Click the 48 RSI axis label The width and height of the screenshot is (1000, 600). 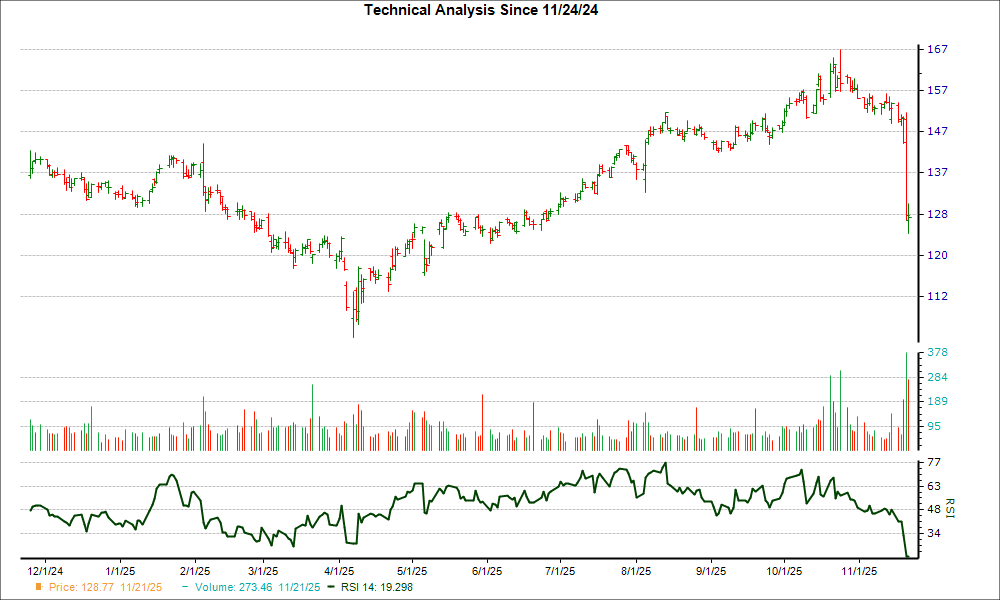point(934,509)
